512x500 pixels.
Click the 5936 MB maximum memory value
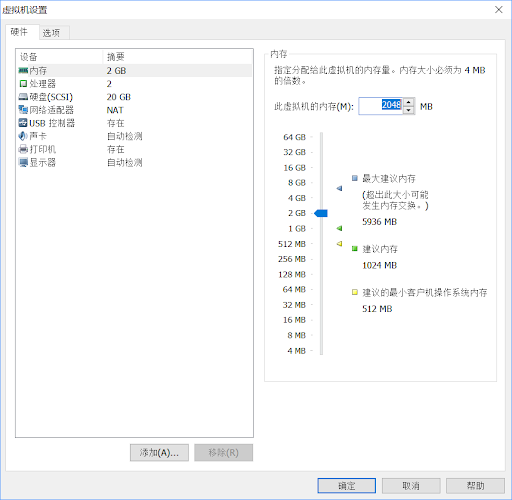[x=379, y=222]
